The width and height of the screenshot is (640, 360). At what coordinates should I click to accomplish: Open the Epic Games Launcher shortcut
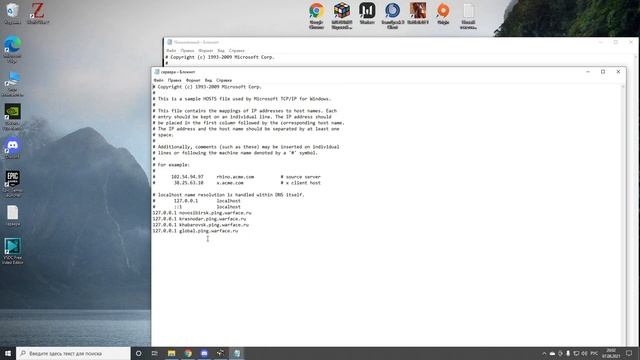pos(13,184)
